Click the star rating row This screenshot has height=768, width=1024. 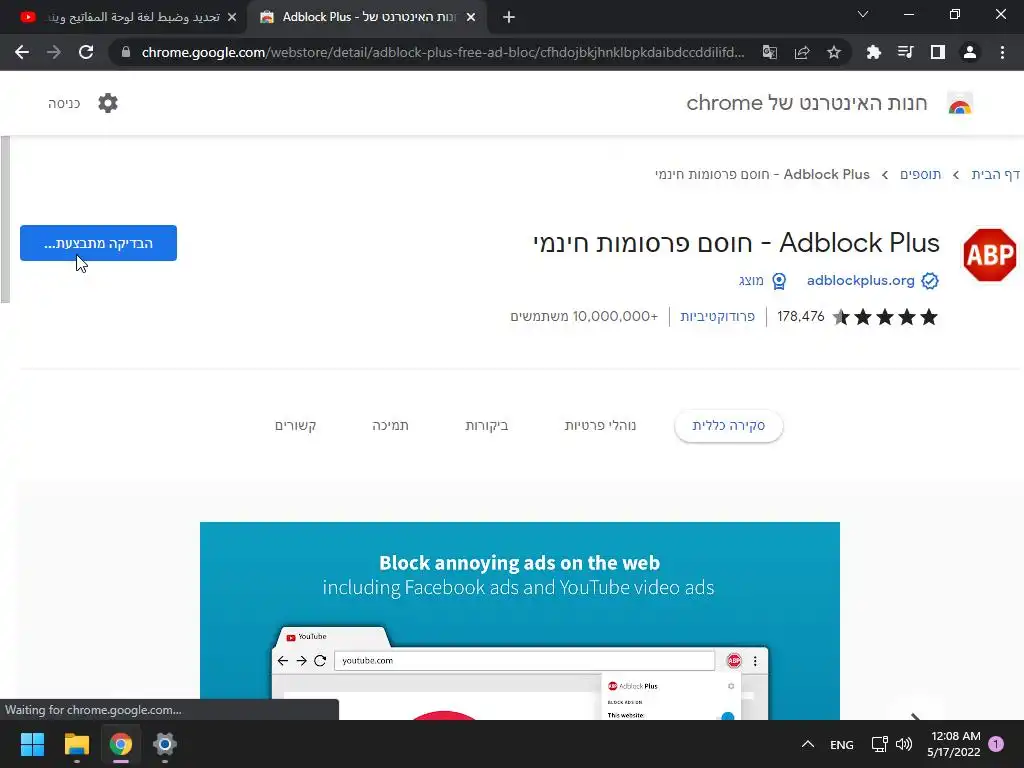[885, 317]
